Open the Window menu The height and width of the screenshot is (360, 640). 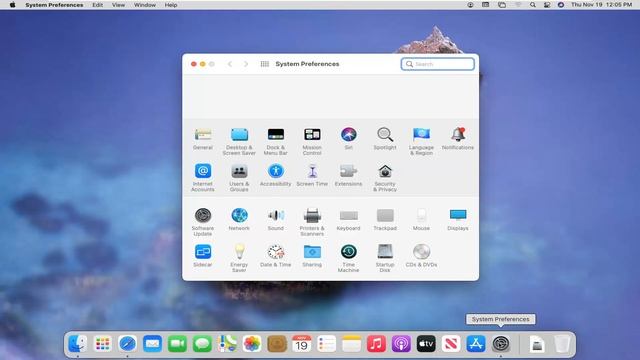click(145, 5)
